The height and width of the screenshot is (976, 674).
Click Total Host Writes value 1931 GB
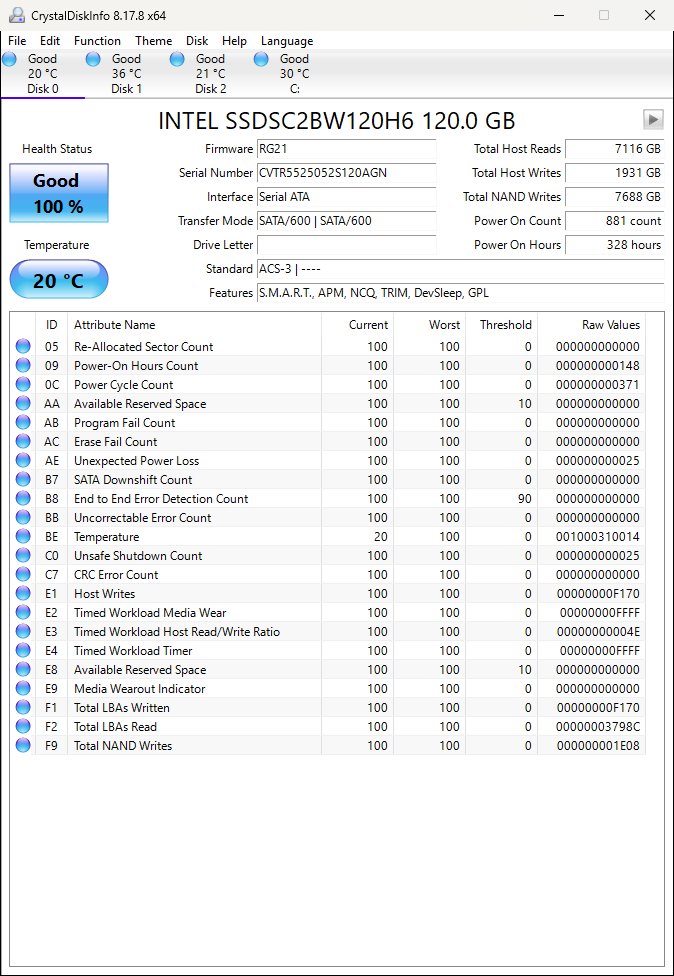click(x=615, y=172)
